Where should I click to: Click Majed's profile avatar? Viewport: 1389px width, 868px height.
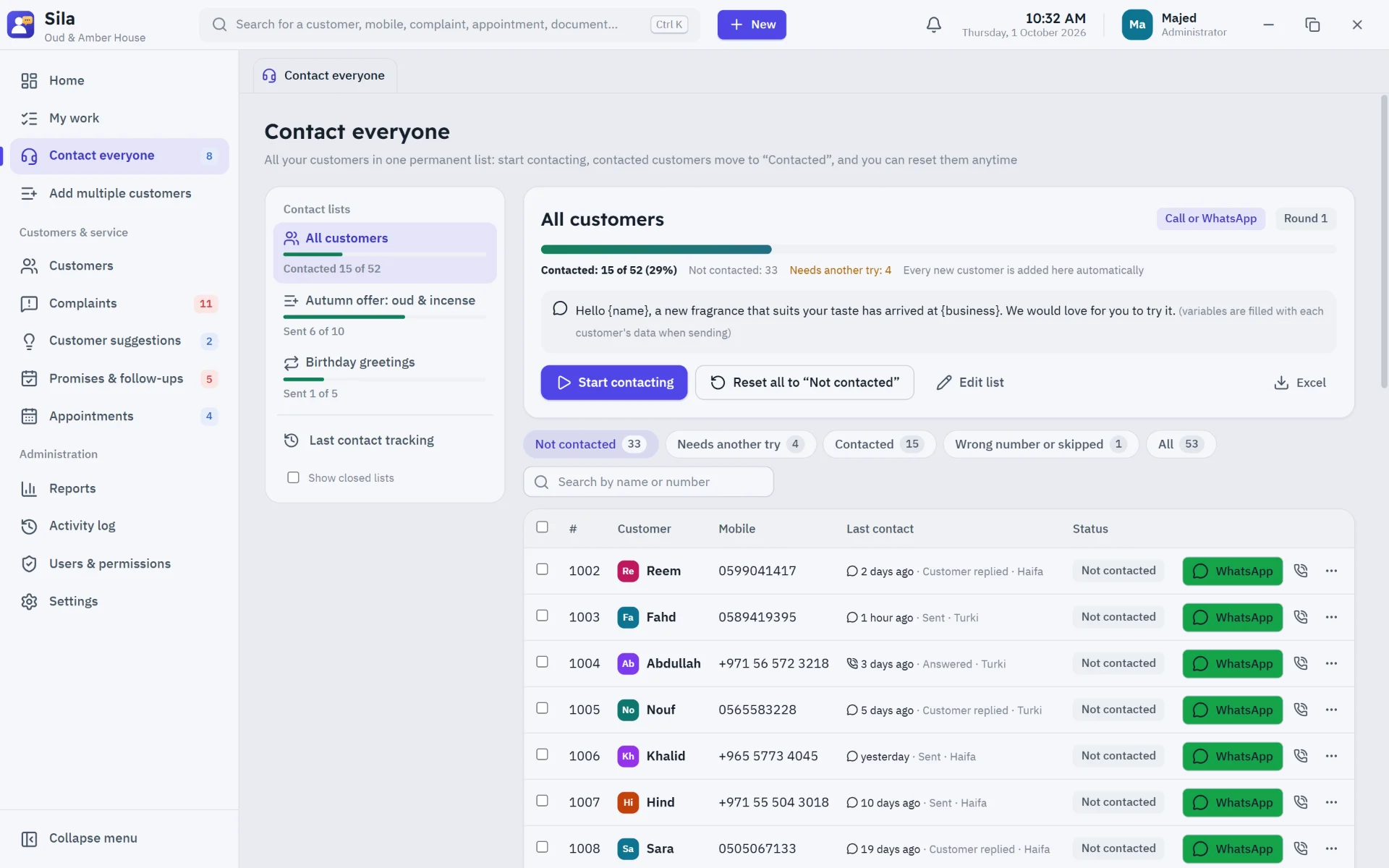point(1137,25)
